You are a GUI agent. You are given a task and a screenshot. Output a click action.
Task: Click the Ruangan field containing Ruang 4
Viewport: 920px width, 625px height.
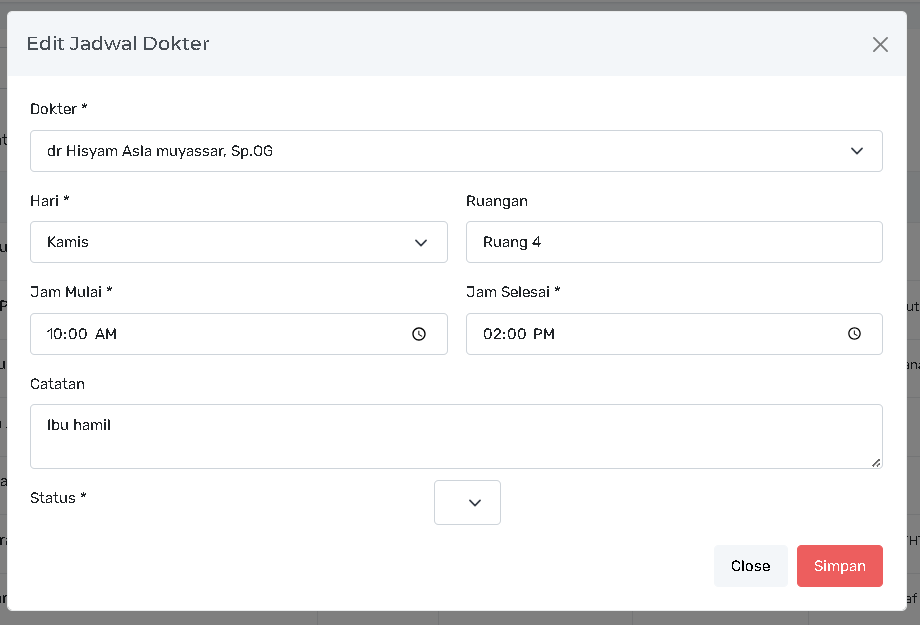coord(673,242)
